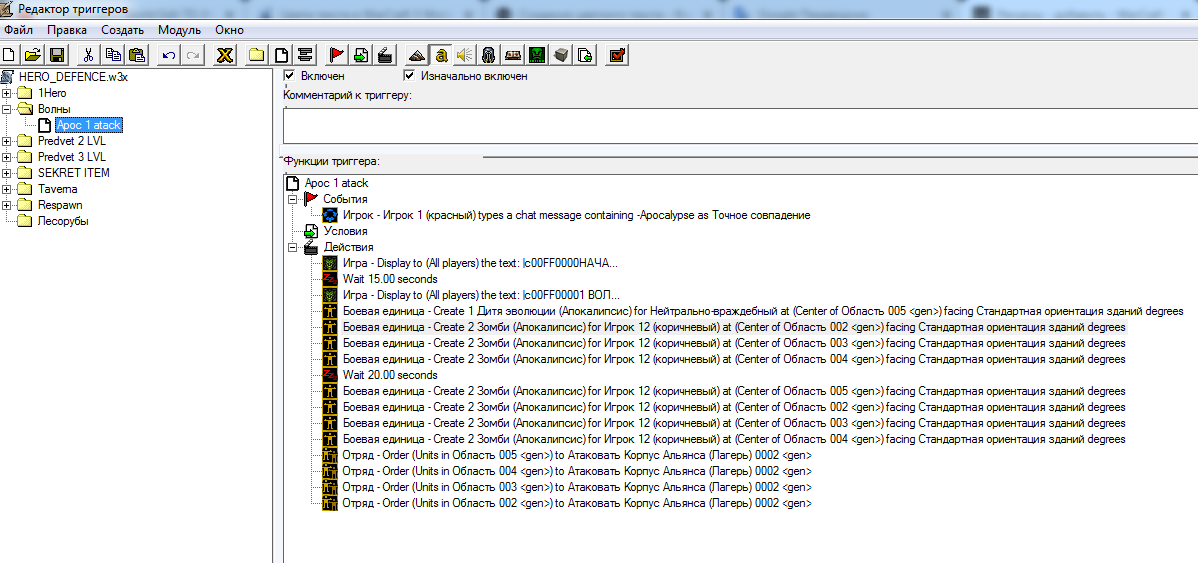The height and width of the screenshot is (588, 1198).
Task: Open Variables editor with the yellow X icon
Action: (x=224, y=54)
